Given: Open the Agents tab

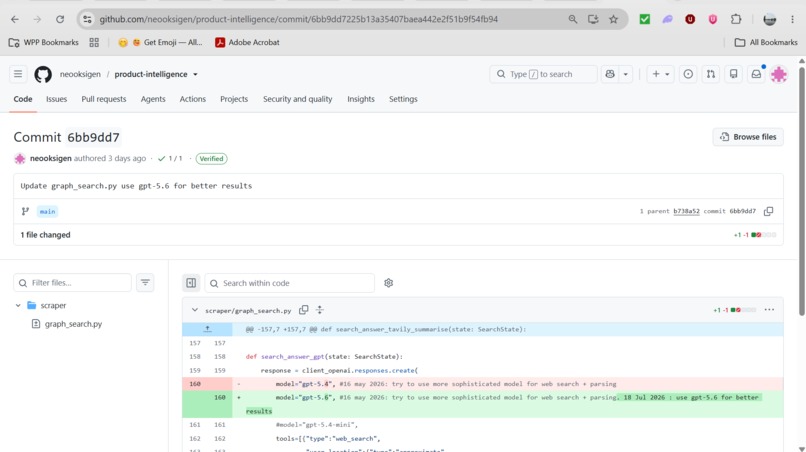Looking at the screenshot, I should click(x=153, y=99).
